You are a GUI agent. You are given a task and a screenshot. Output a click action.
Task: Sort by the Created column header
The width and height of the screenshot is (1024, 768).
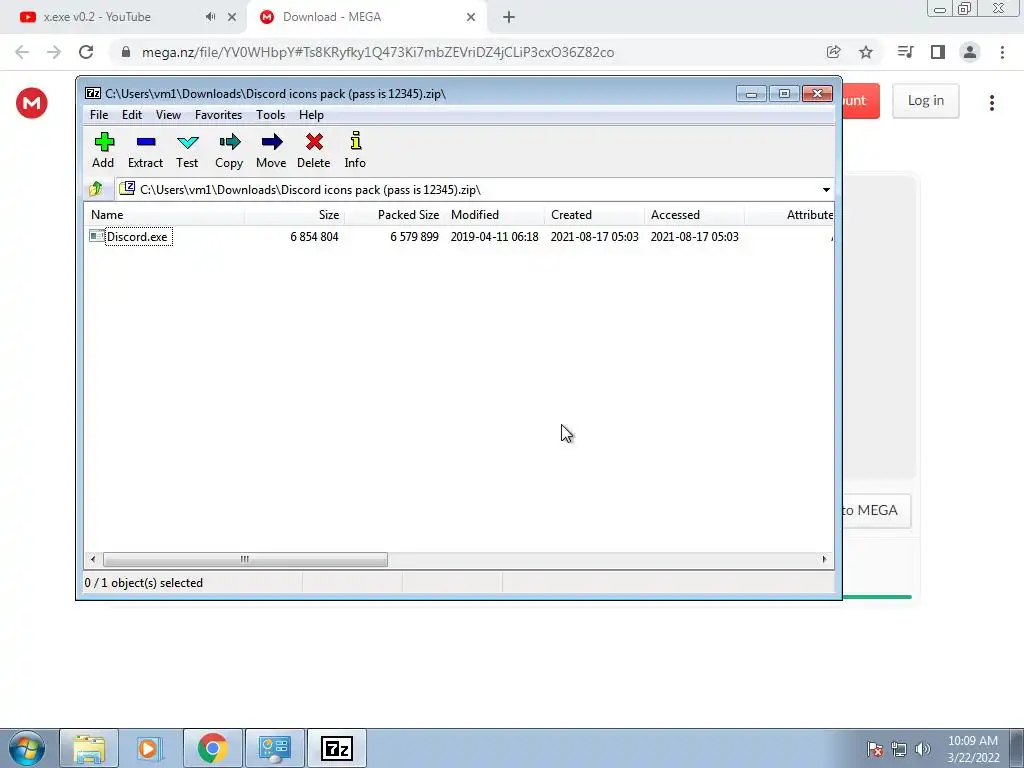pyautogui.click(x=594, y=215)
